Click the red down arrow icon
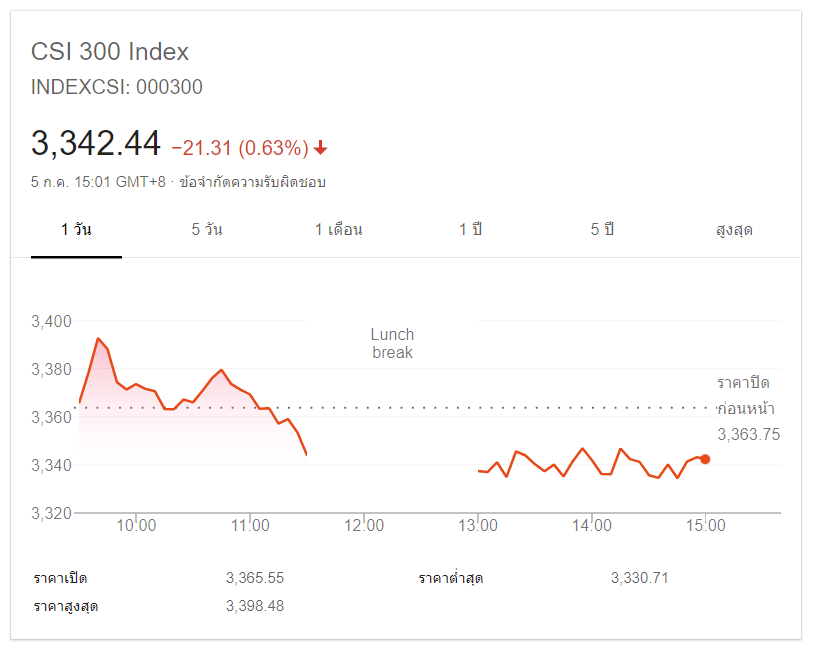This screenshot has height=653, width=817. [320, 148]
